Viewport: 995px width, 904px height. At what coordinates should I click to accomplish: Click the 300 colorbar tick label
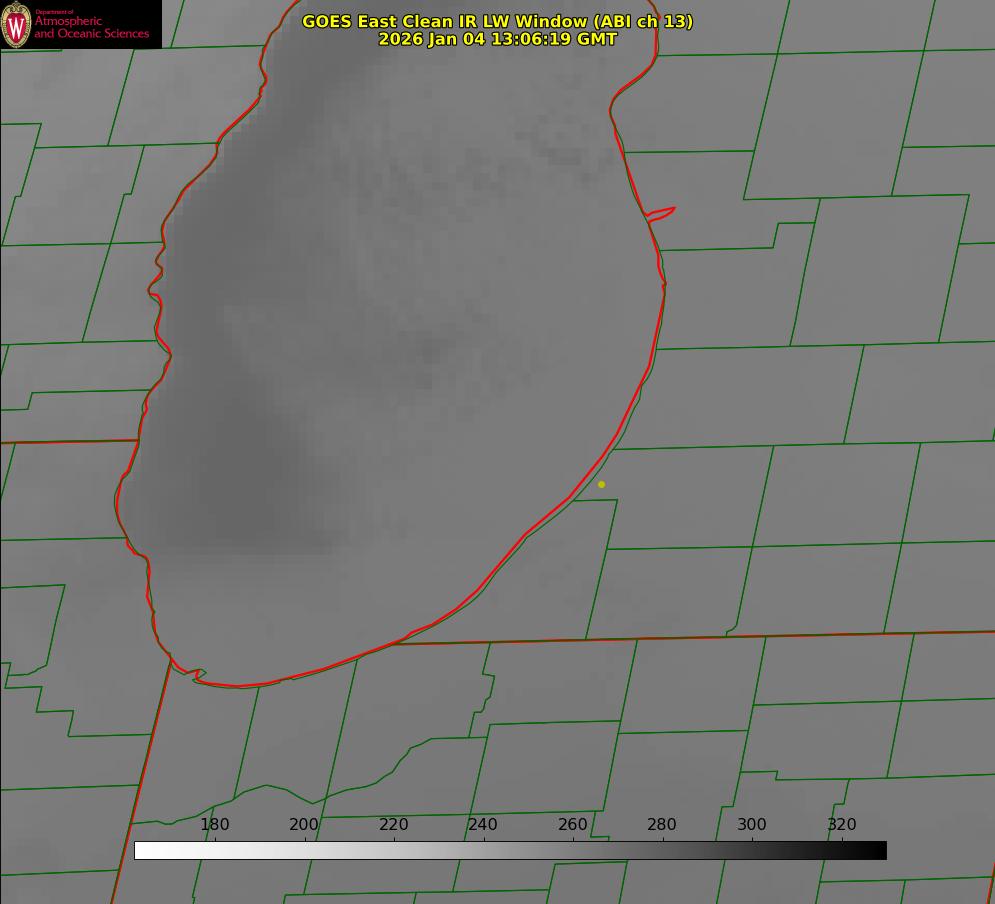(752, 825)
